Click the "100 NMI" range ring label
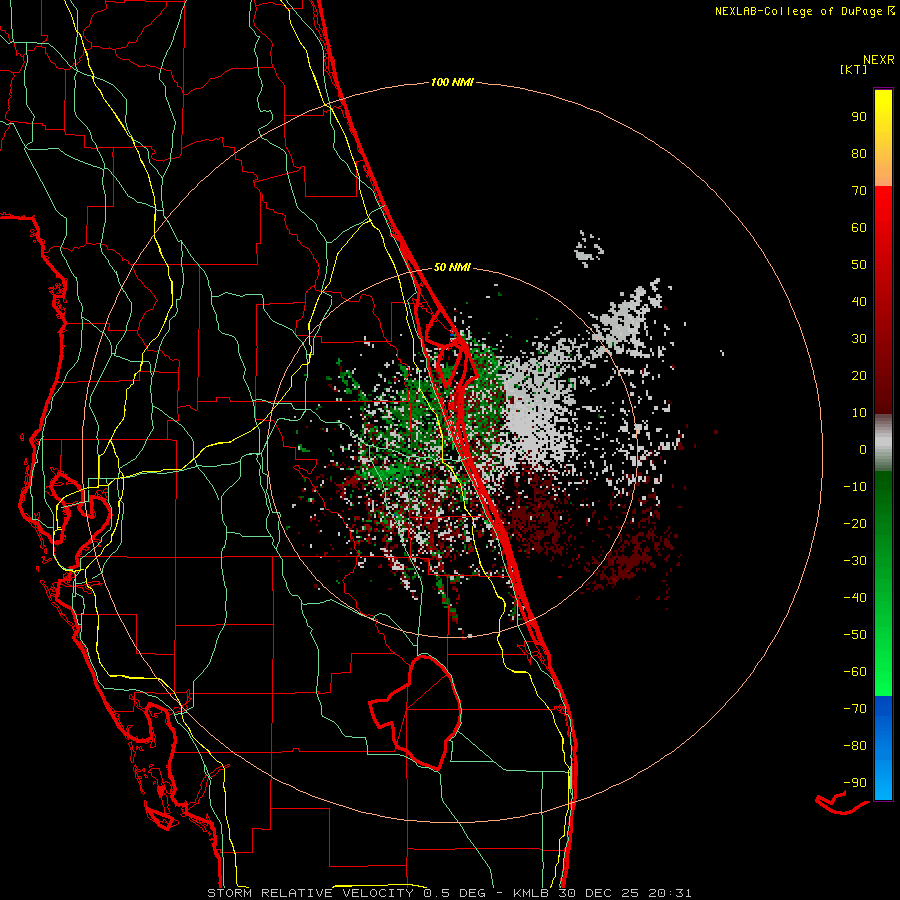 [452, 83]
